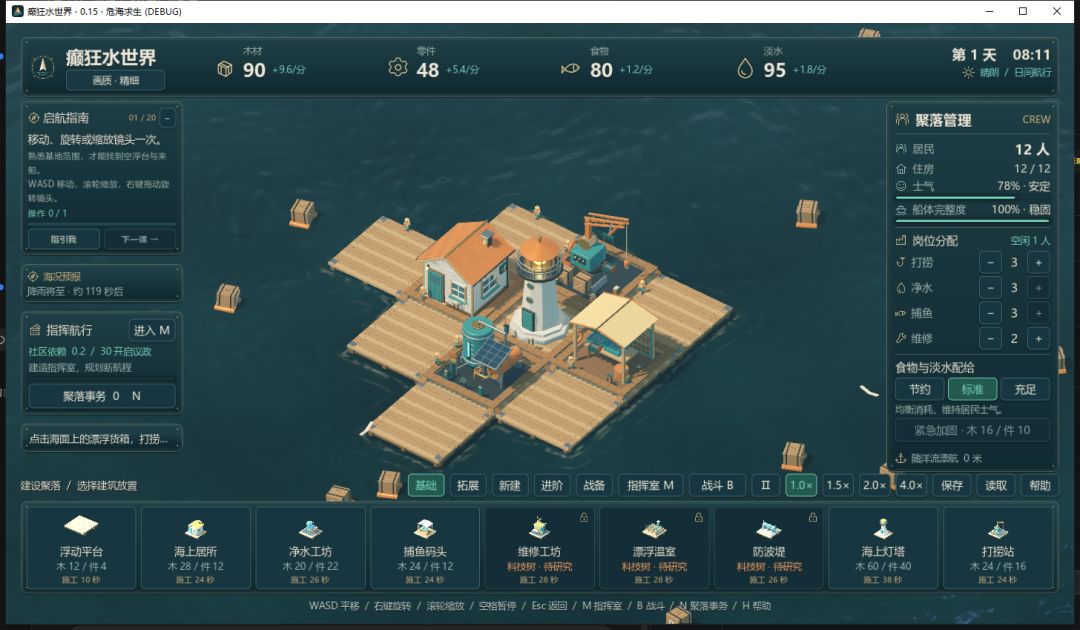Increase 打捞 worker count
Image resolution: width=1080 pixels, height=630 pixels.
(x=1039, y=262)
